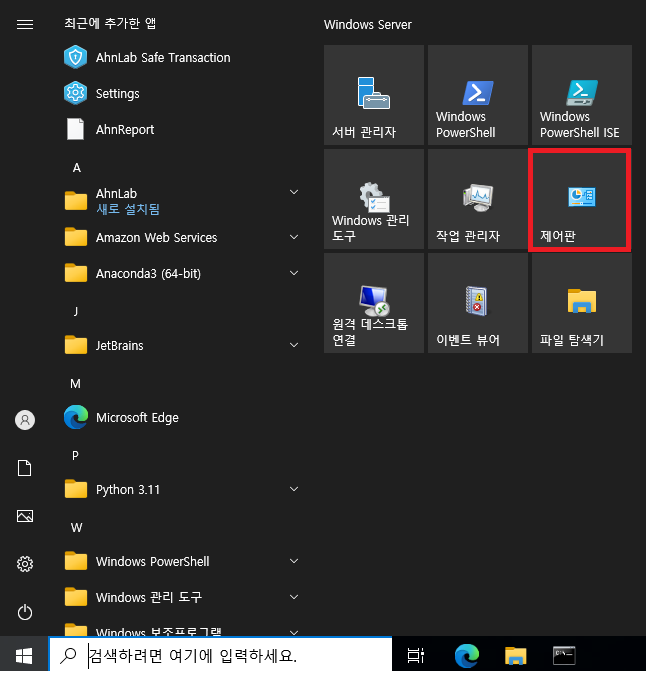Open the Documents sidebar icon

tap(25, 469)
